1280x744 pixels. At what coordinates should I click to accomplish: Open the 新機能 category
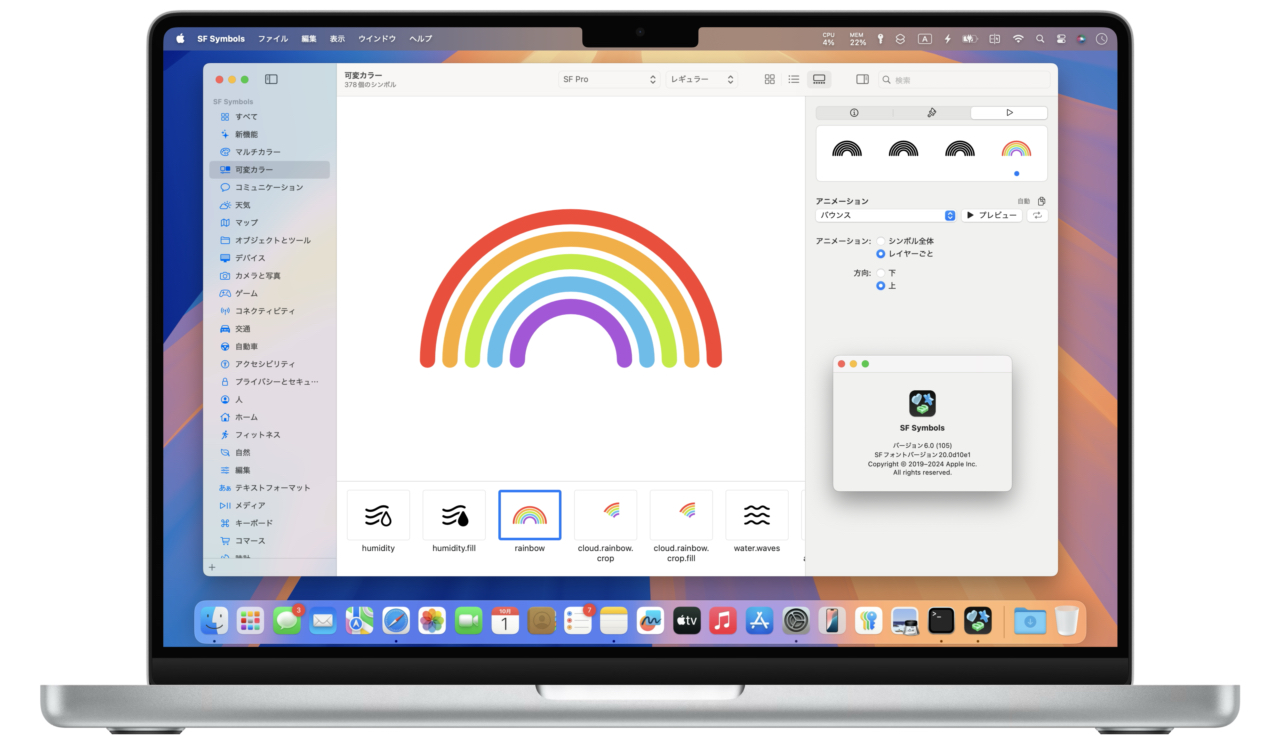click(x=269, y=134)
